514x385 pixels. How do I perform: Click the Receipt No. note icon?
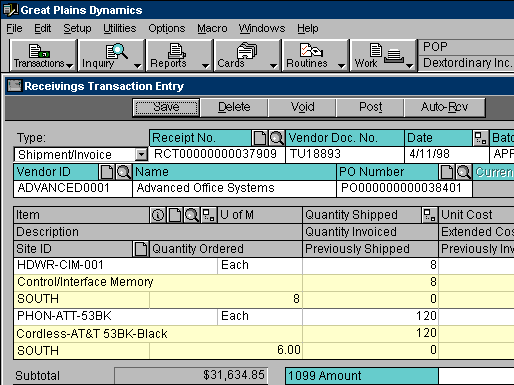pos(260,138)
